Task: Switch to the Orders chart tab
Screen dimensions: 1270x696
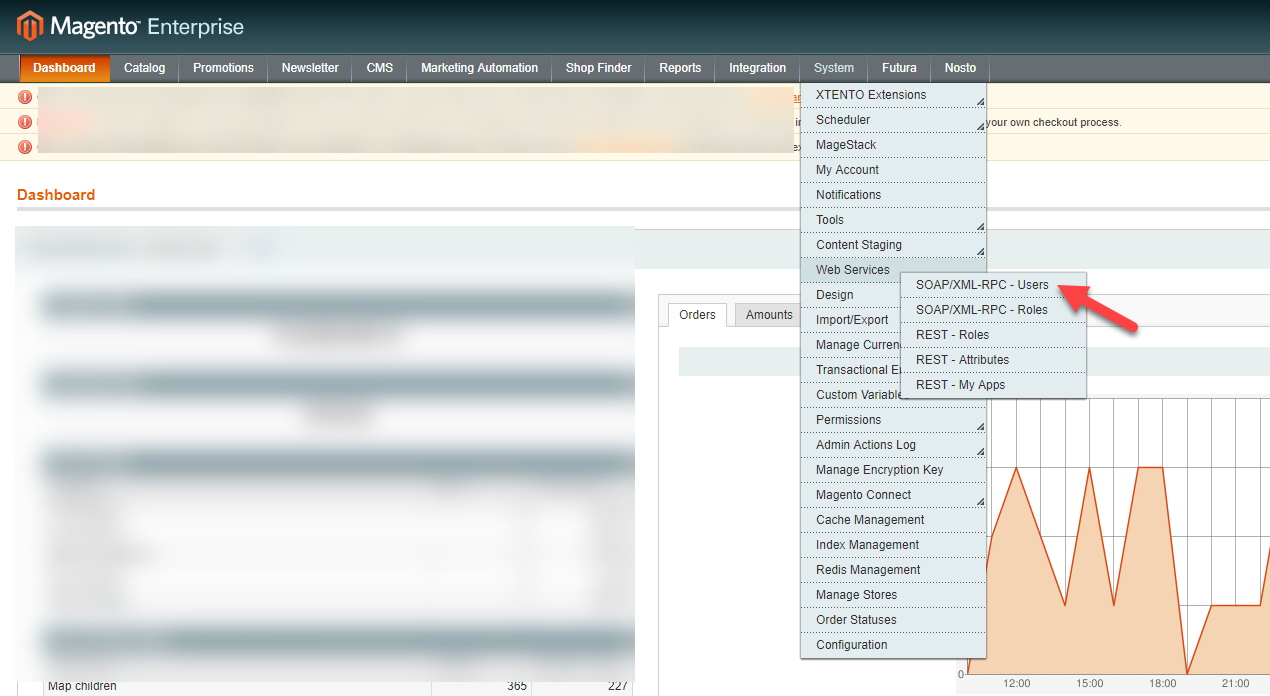Action: [697, 315]
